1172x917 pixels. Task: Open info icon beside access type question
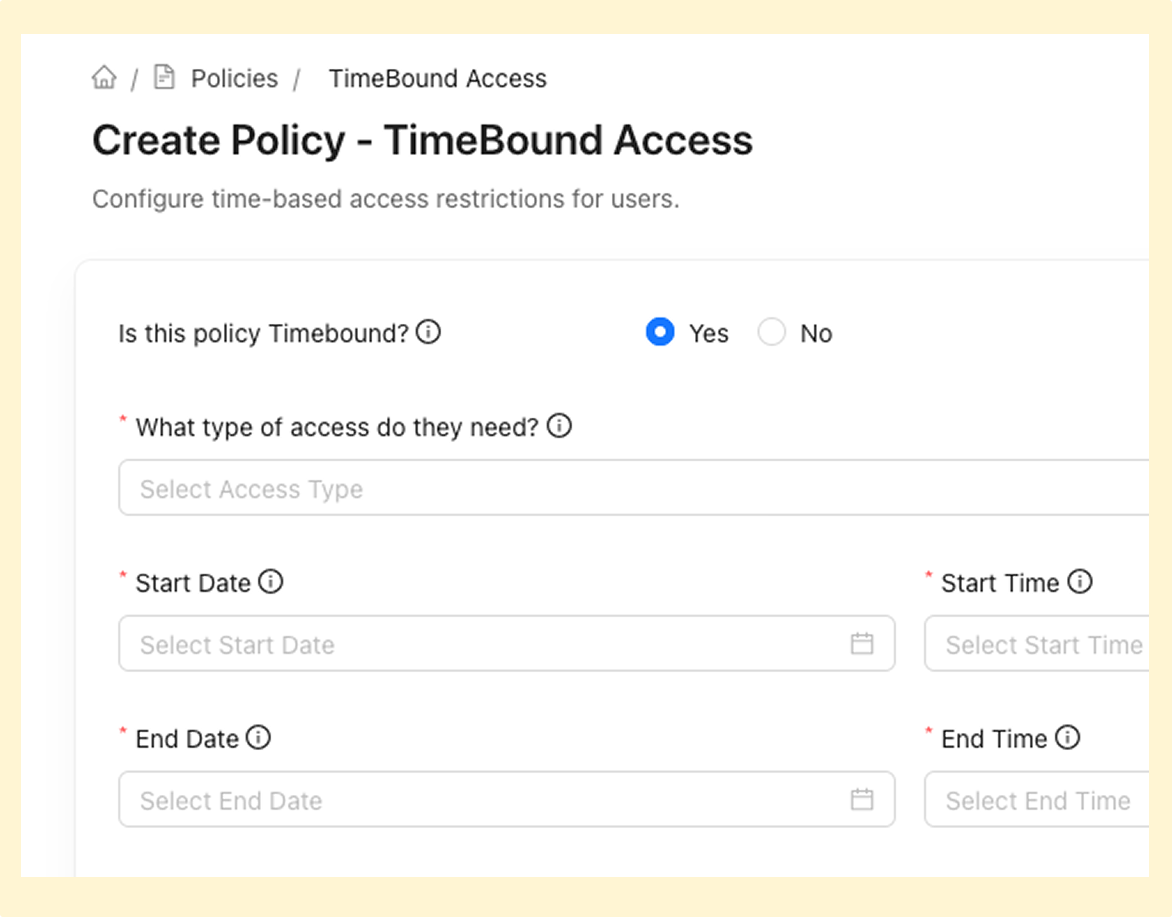click(559, 425)
